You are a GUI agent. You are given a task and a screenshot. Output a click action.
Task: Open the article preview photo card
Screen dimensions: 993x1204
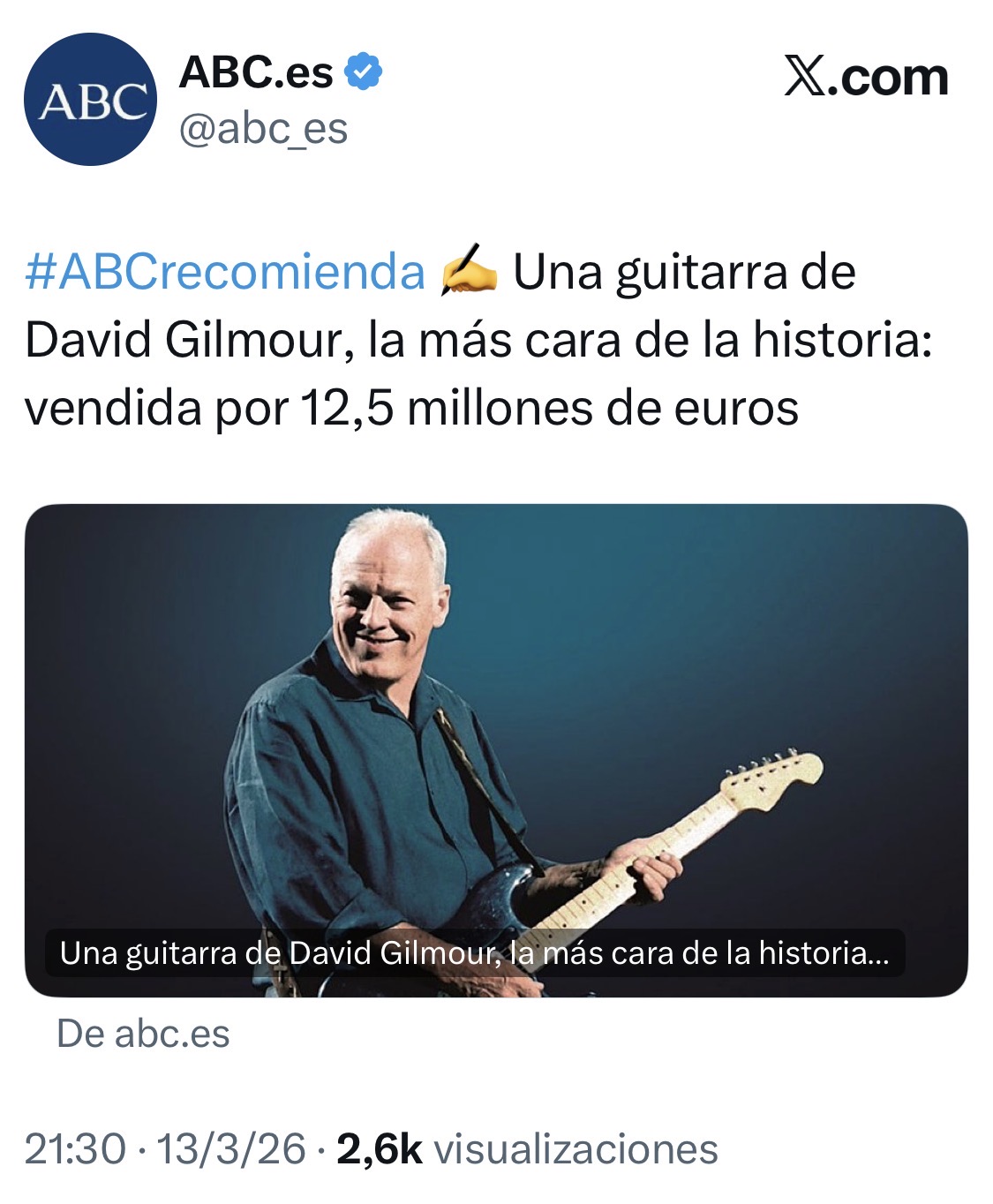(496, 750)
